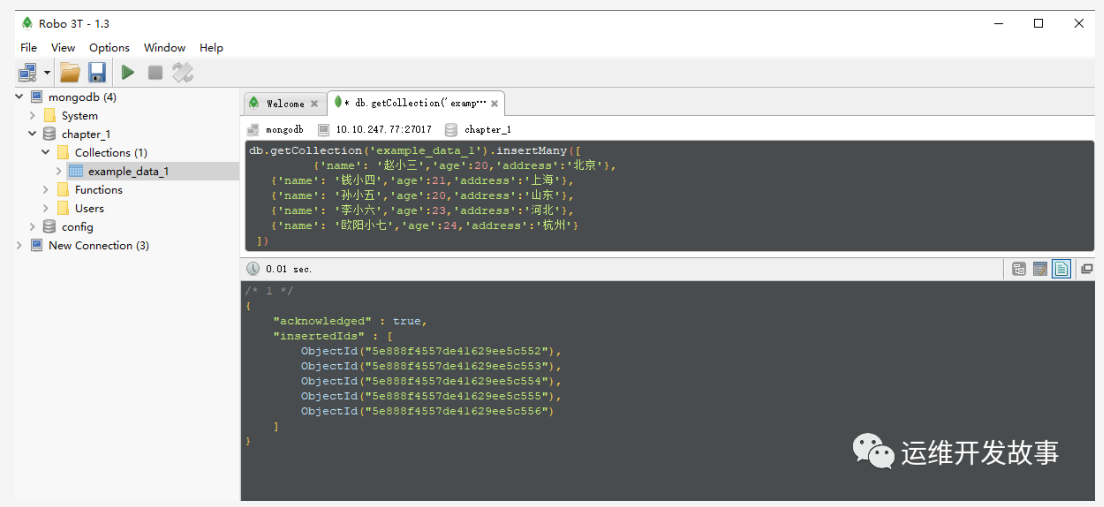The width and height of the screenshot is (1104, 507).
Task: Click the ObjectId ending in c552
Action: 432,351
